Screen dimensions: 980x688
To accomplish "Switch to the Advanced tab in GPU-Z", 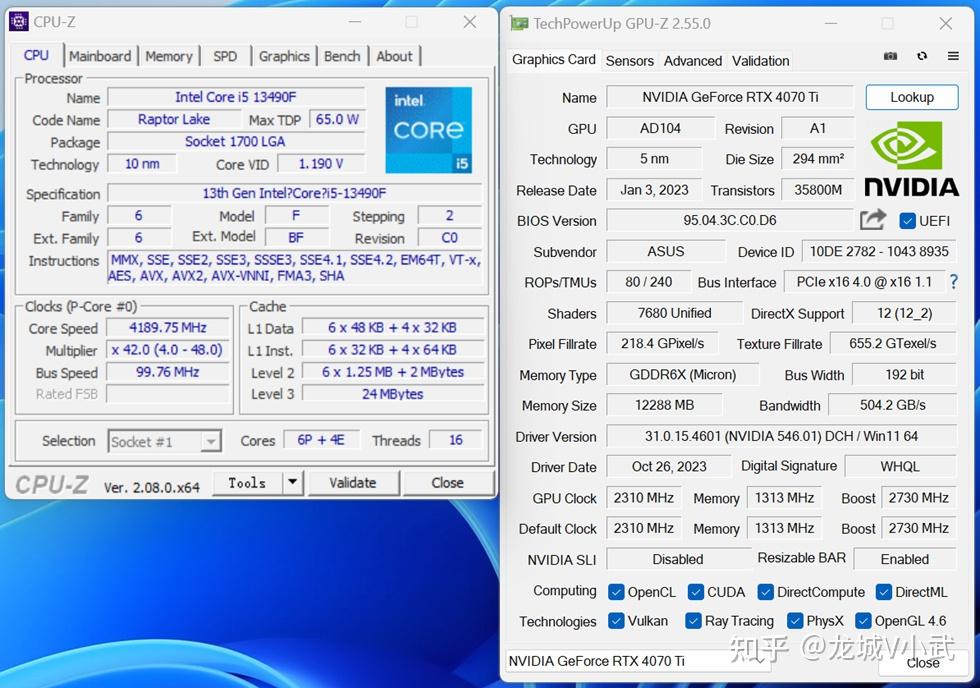I will pyautogui.click(x=692, y=61).
